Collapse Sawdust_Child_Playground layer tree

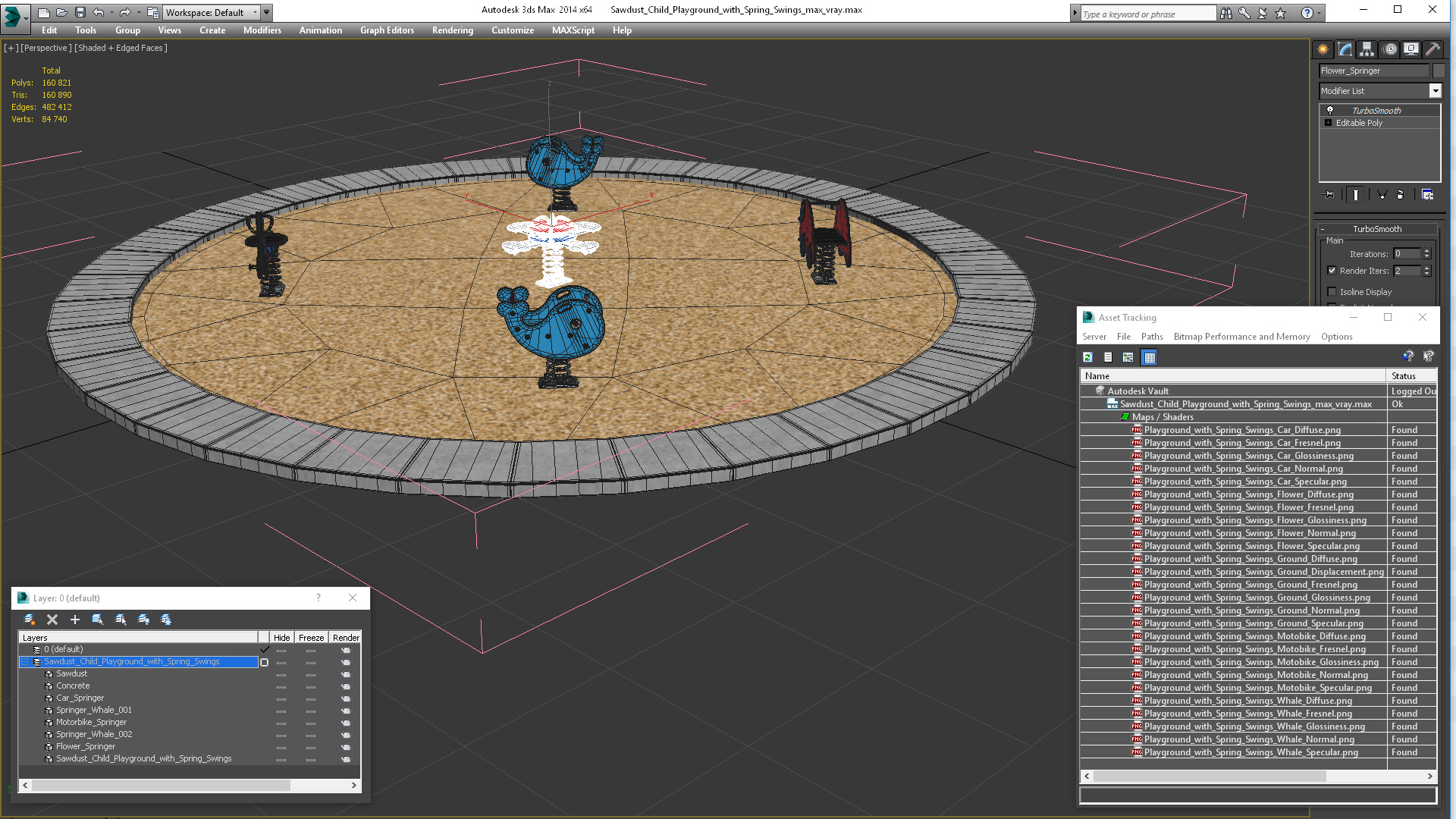tap(24, 662)
